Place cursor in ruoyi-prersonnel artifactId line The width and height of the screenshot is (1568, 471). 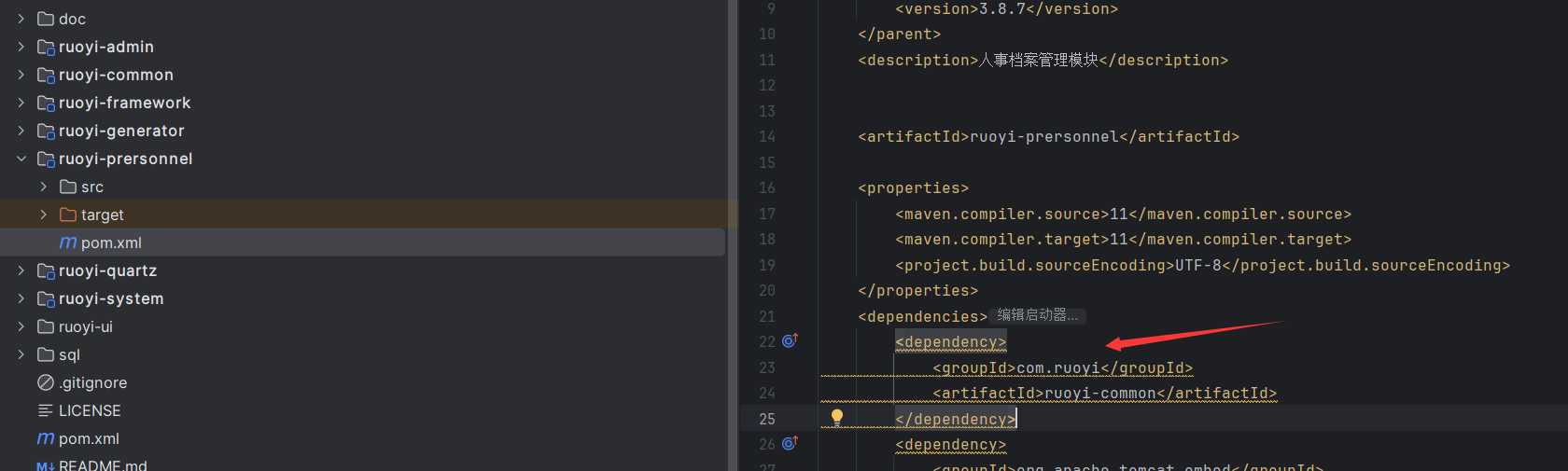[x=1047, y=137]
